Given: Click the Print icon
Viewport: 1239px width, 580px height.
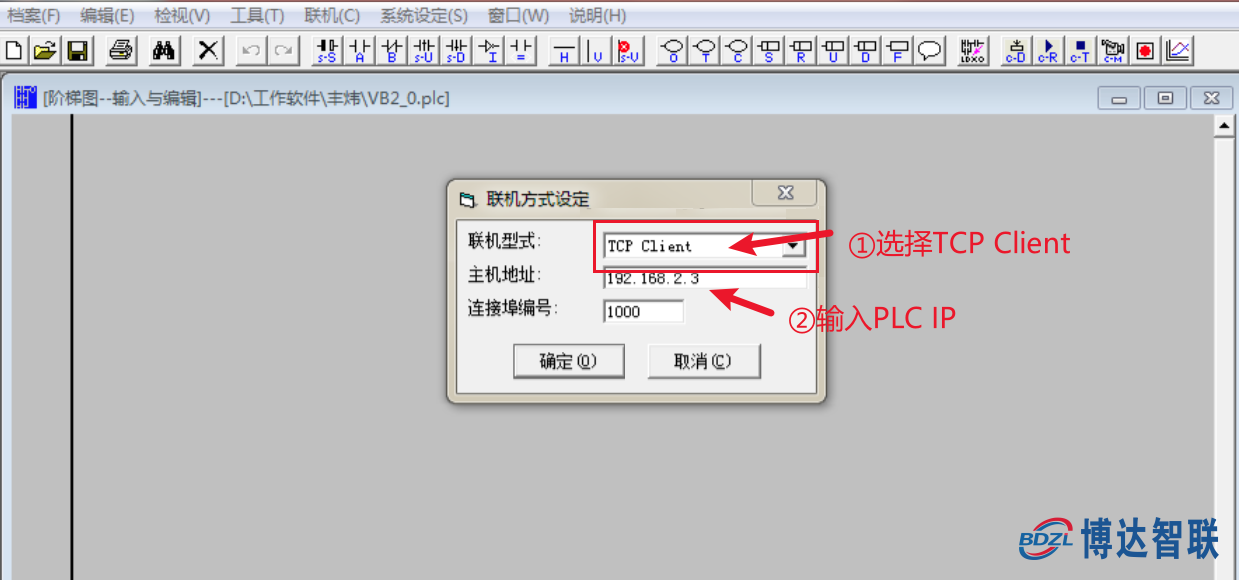Looking at the screenshot, I should pos(120,50).
